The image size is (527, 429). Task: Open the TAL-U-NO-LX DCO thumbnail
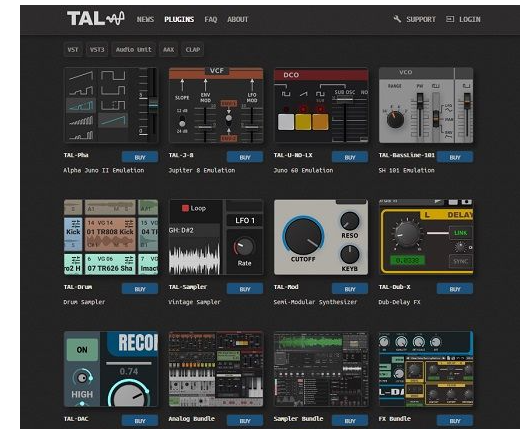pos(321,105)
